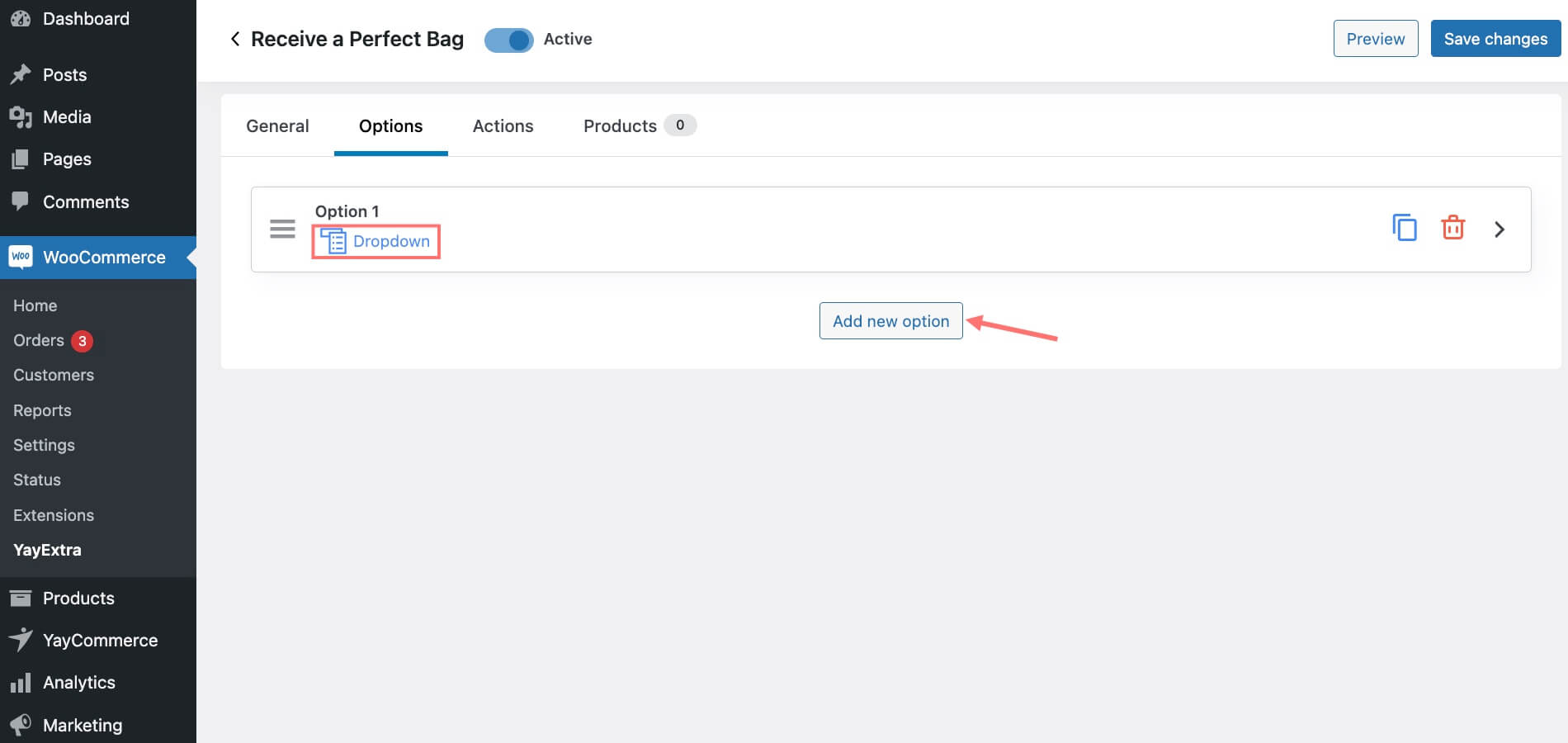Click the back arrow next to Receive a Perfect Bag

pyautogui.click(x=234, y=39)
